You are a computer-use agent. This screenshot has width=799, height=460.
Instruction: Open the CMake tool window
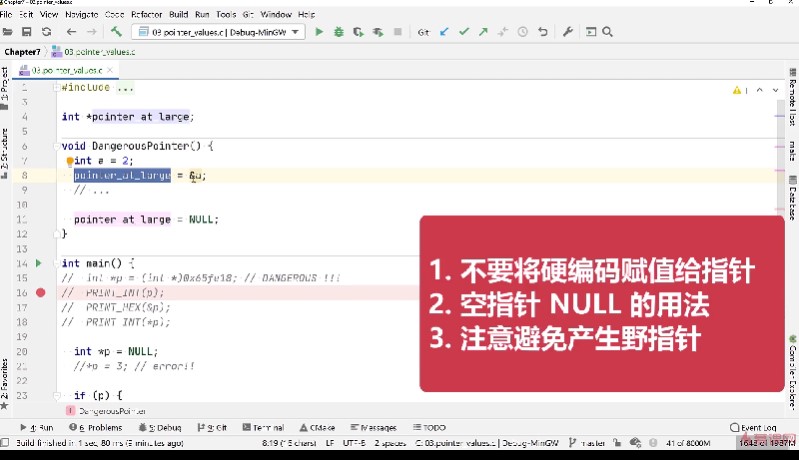pyautogui.click(x=317, y=427)
